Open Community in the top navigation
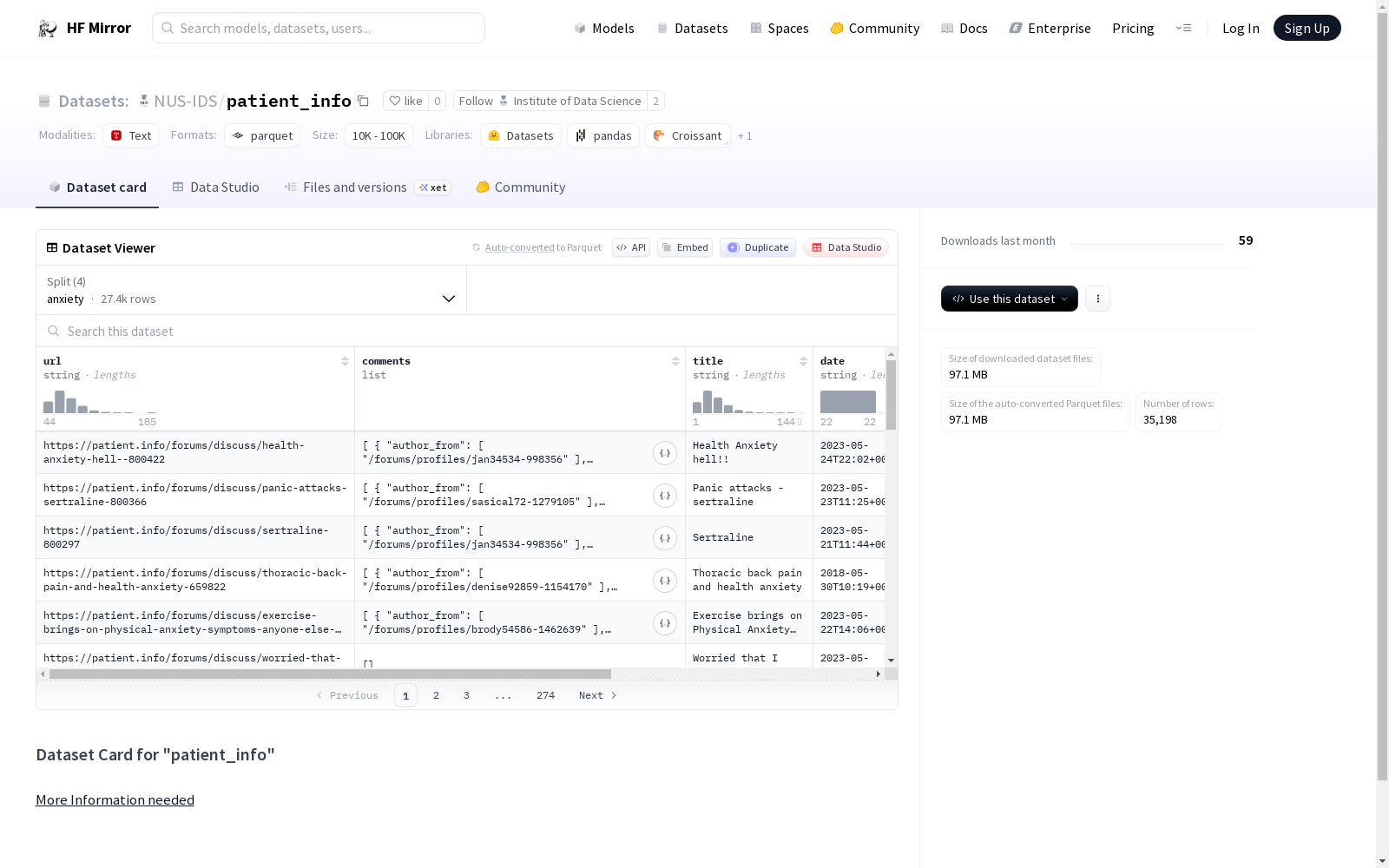 pyautogui.click(x=874, y=29)
